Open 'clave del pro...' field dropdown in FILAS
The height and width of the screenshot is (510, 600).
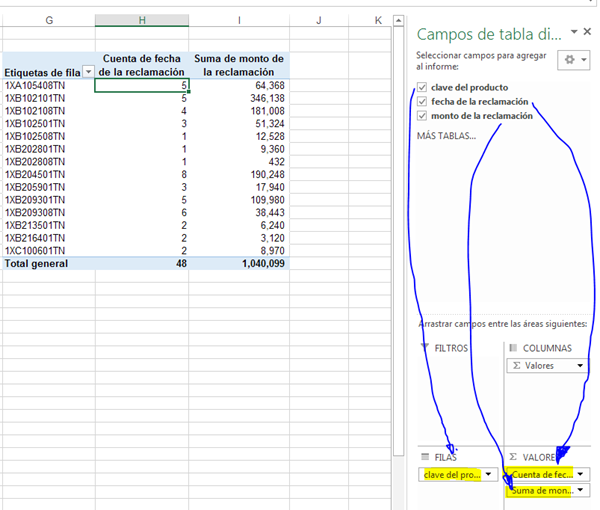point(489,474)
